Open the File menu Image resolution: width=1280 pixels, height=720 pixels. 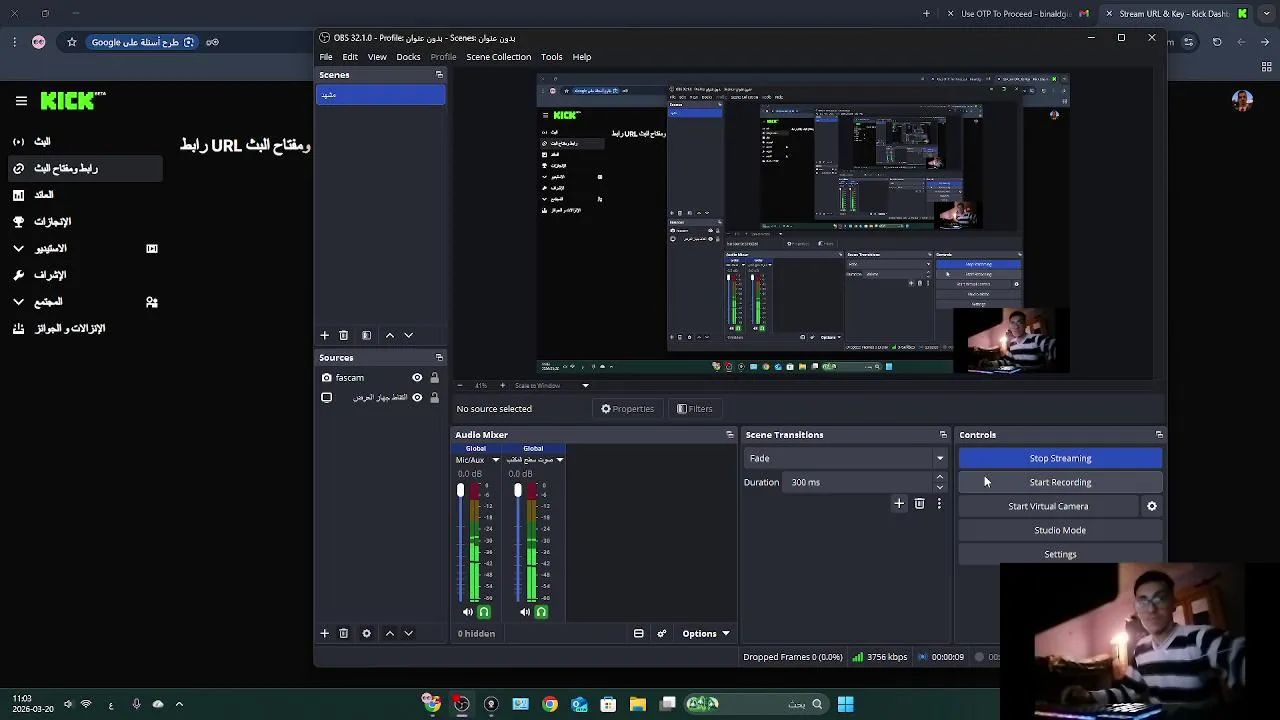point(326,57)
